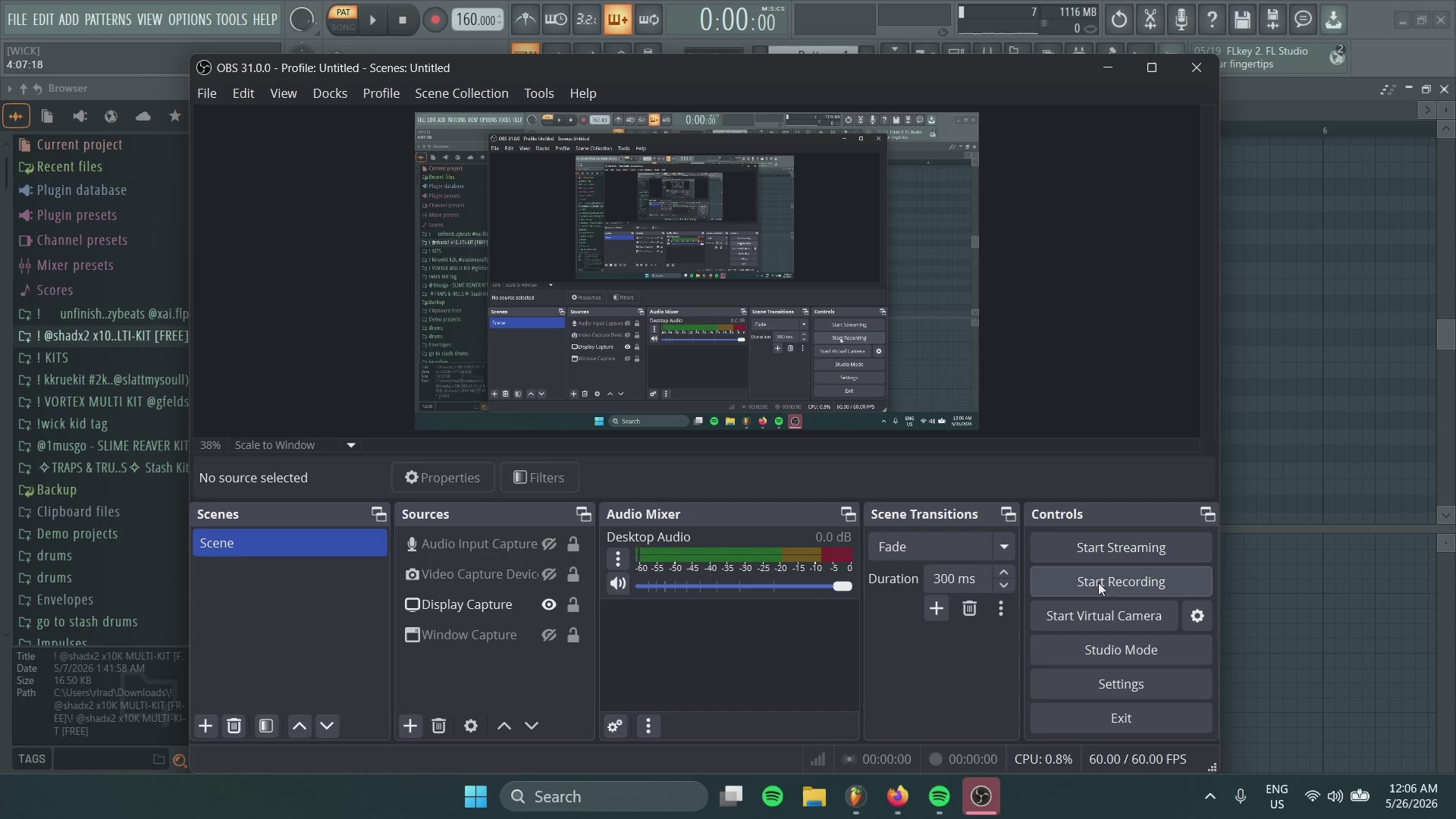Open advanced audio properties gears icon
This screenshot has width=1456, height=819.
(x=615, y=726)
